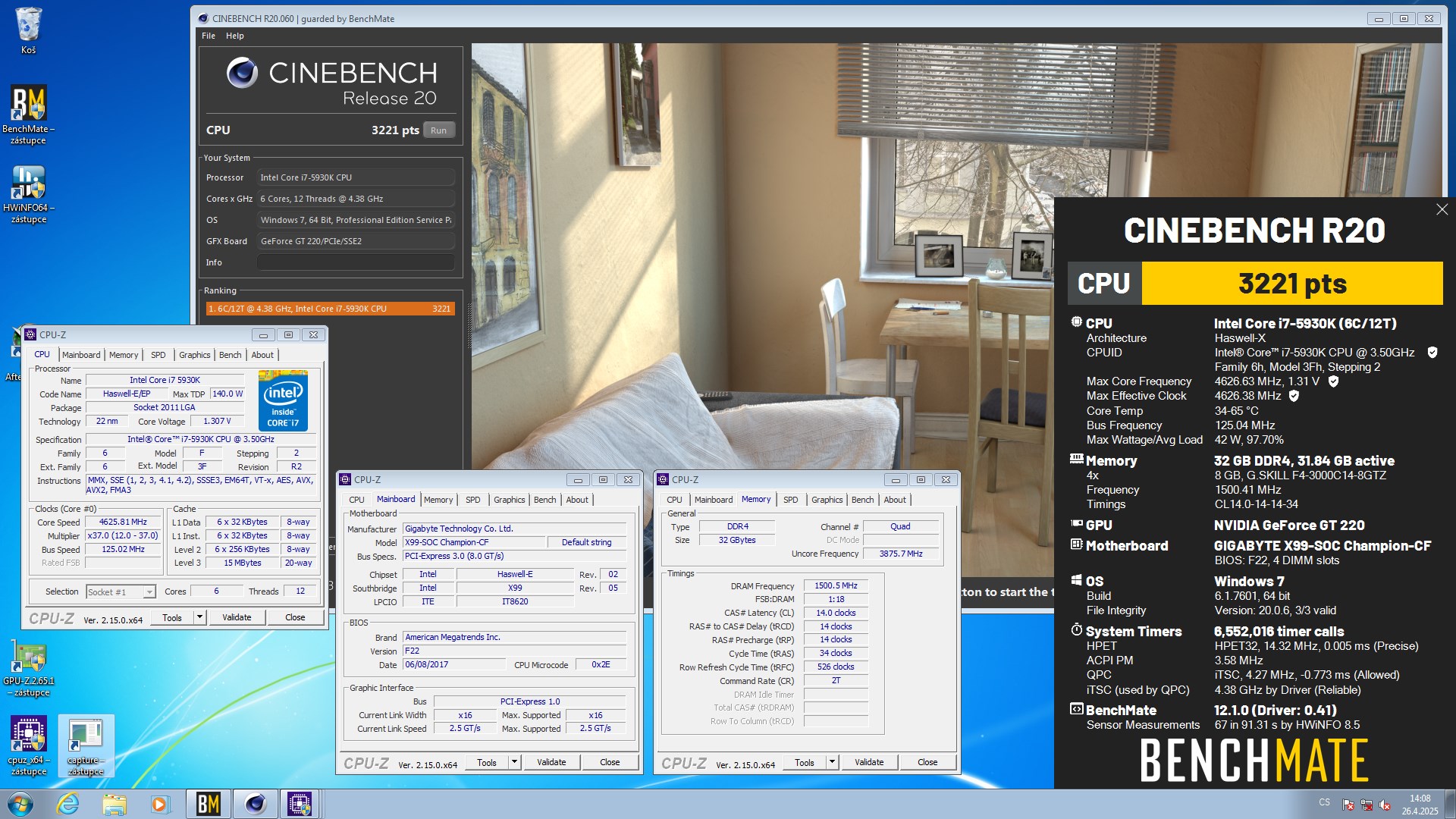Click Close in left CPU-Z window
The height and width of the screenshot is (819, 1456).
click(x=295, y=617)
